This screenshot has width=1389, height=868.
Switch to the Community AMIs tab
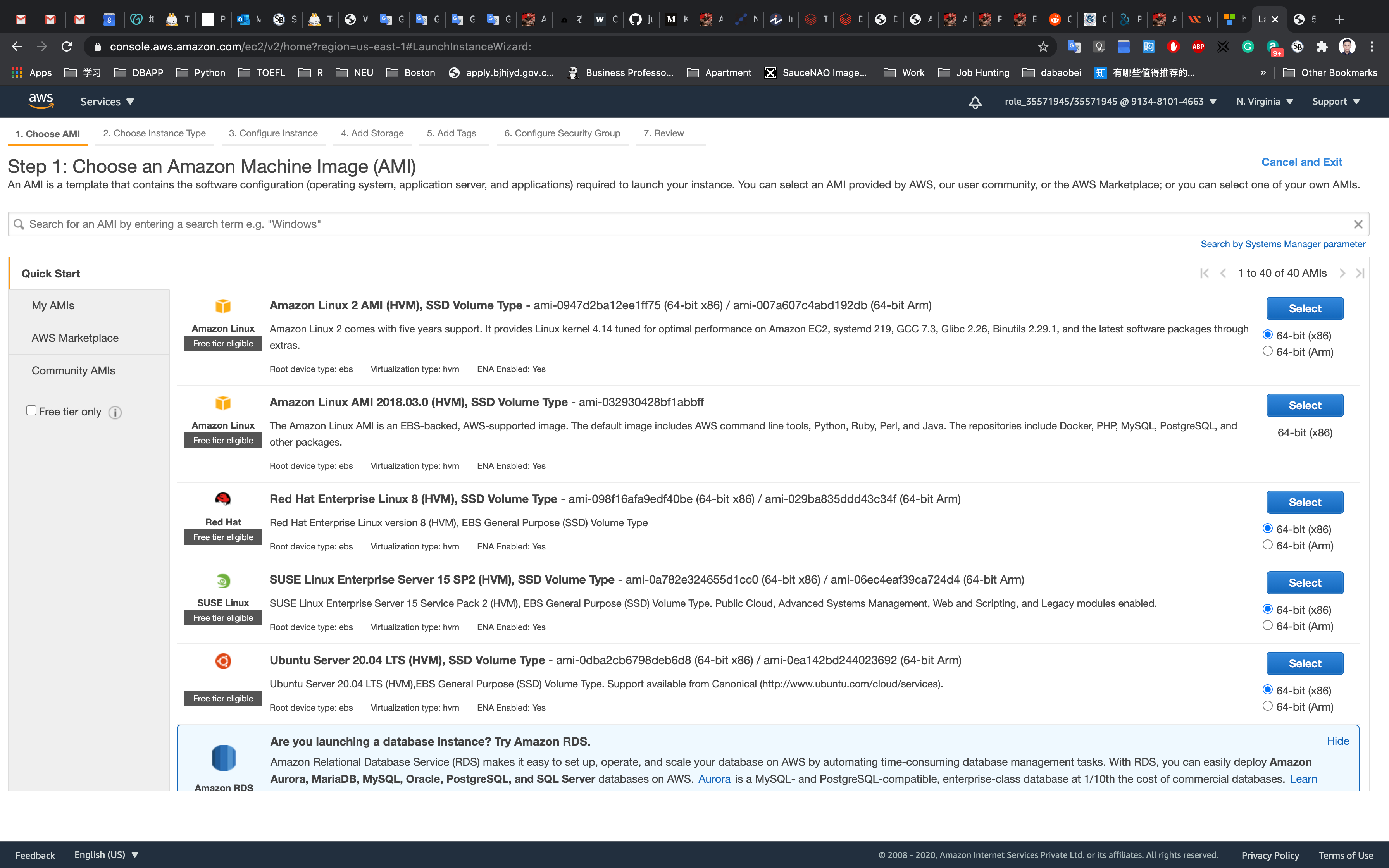point(74,370)
